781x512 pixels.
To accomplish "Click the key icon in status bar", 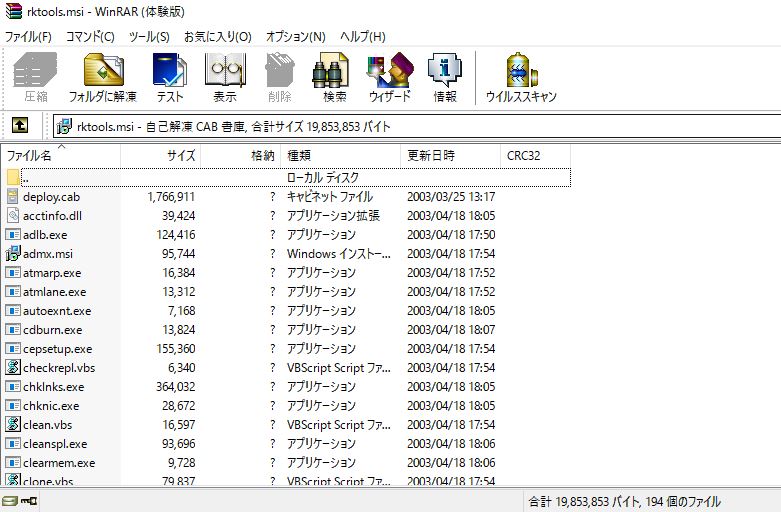I will pyautogui.click(x=29, y=501).
